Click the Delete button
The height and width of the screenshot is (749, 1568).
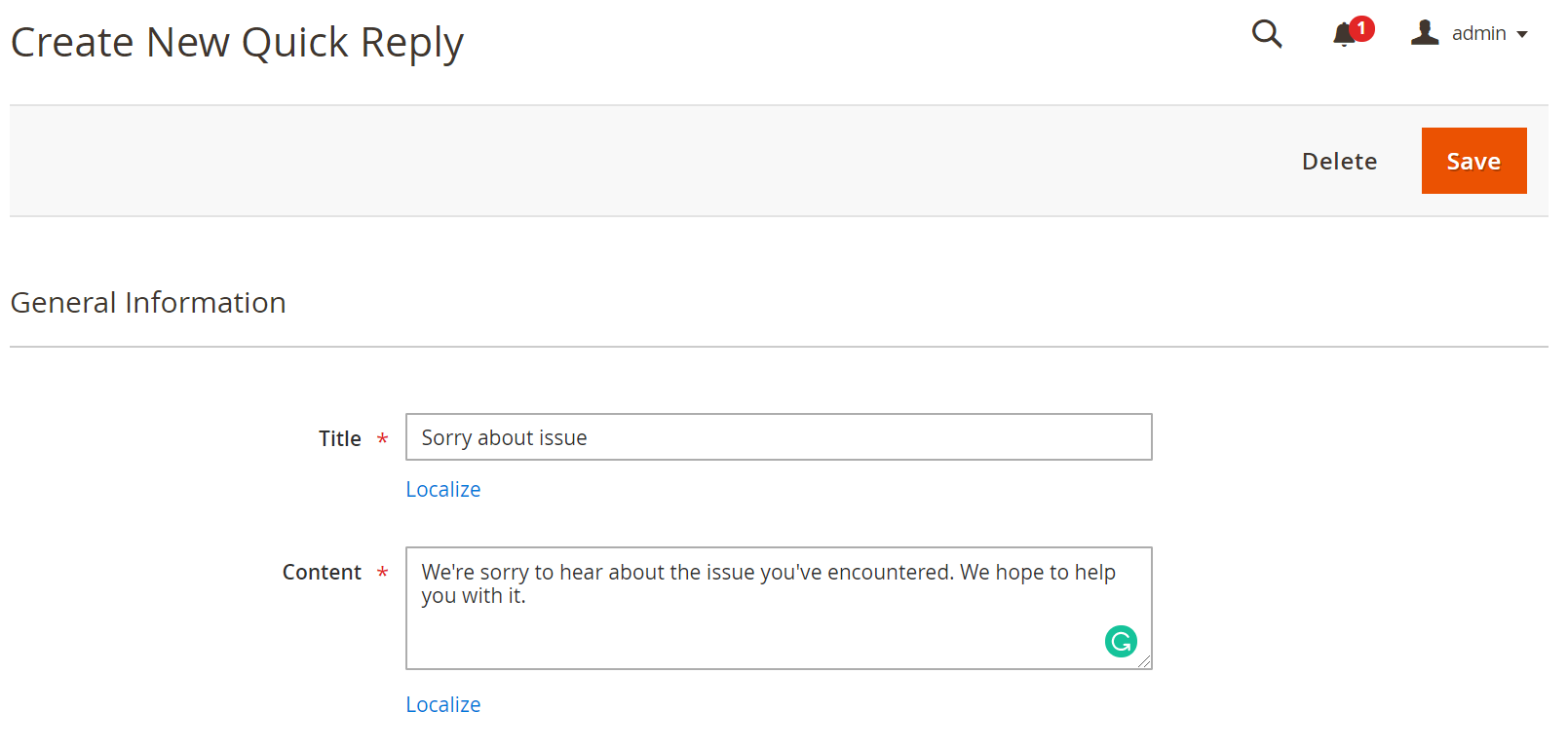[x=1339, y=162]
